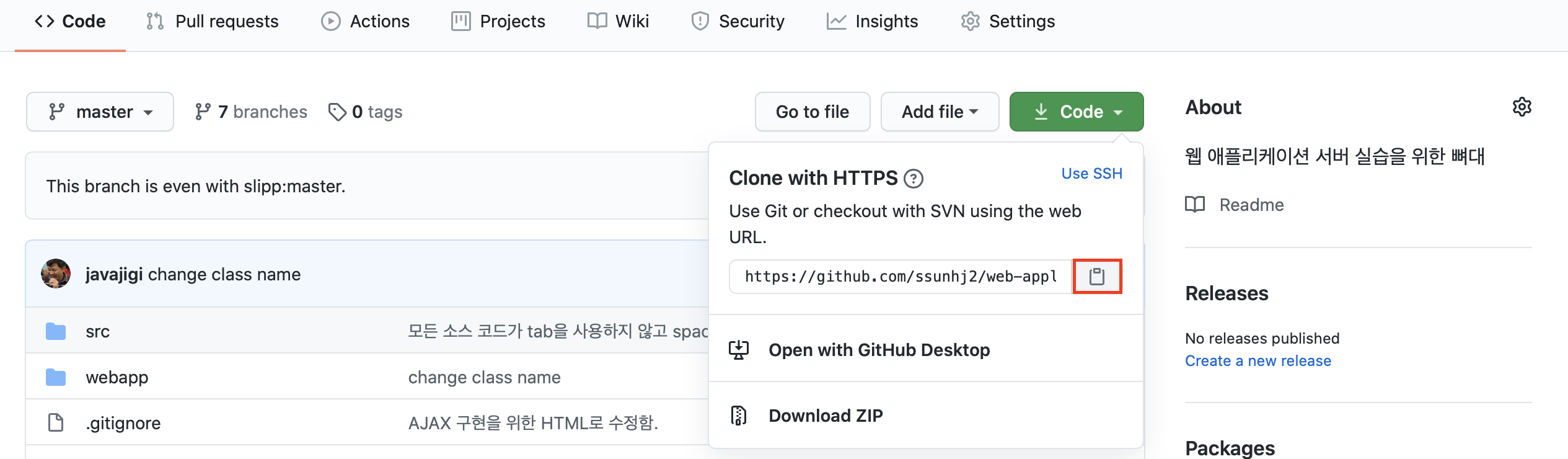The image size is (1568, 459).
Task: Click the Readme book icon
Action: point(1195,205)
